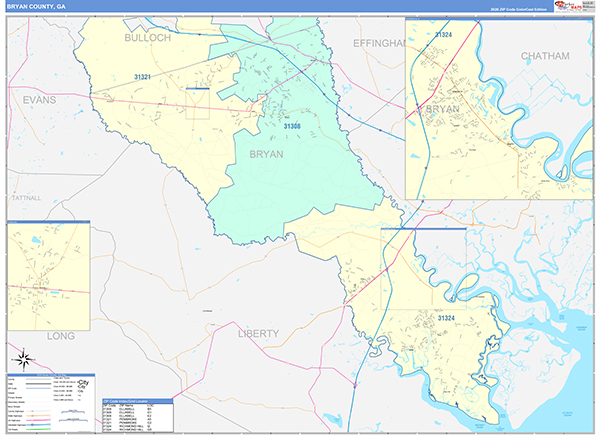
Task: Click the CHATHAM county label in the inset
Action: point(545,56)
